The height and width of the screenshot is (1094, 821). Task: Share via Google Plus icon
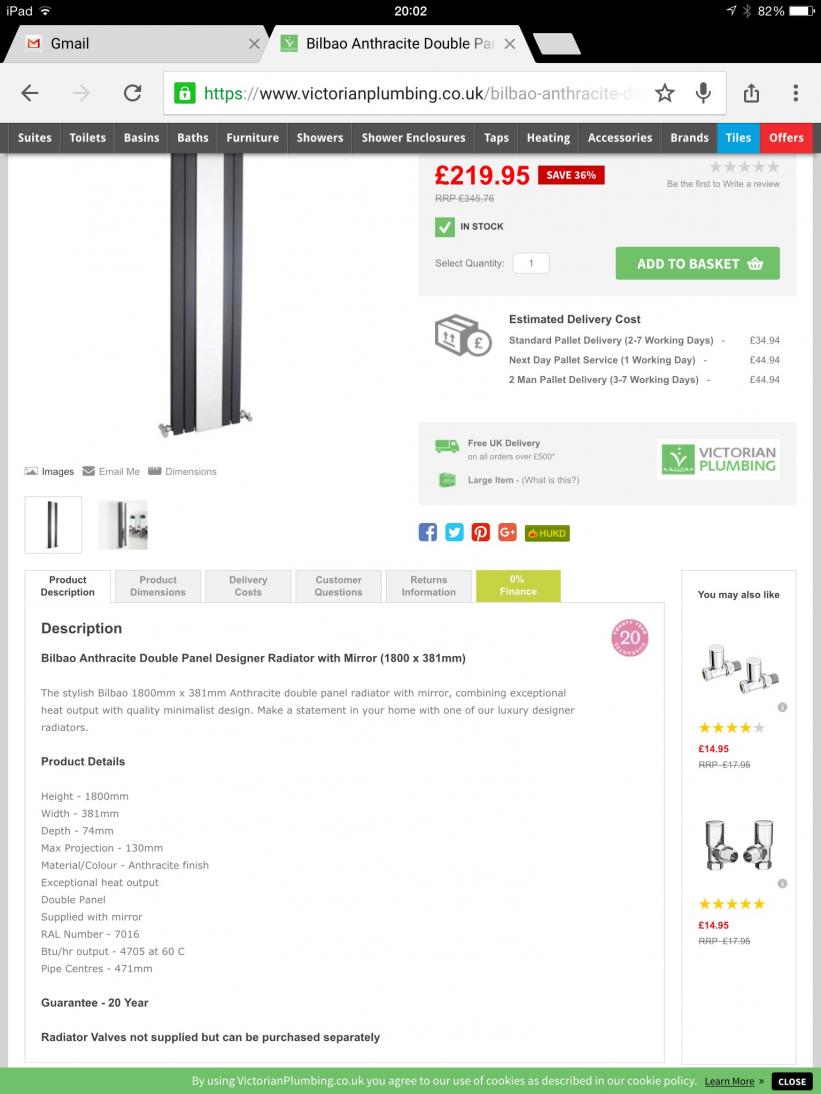coord(507,532)
